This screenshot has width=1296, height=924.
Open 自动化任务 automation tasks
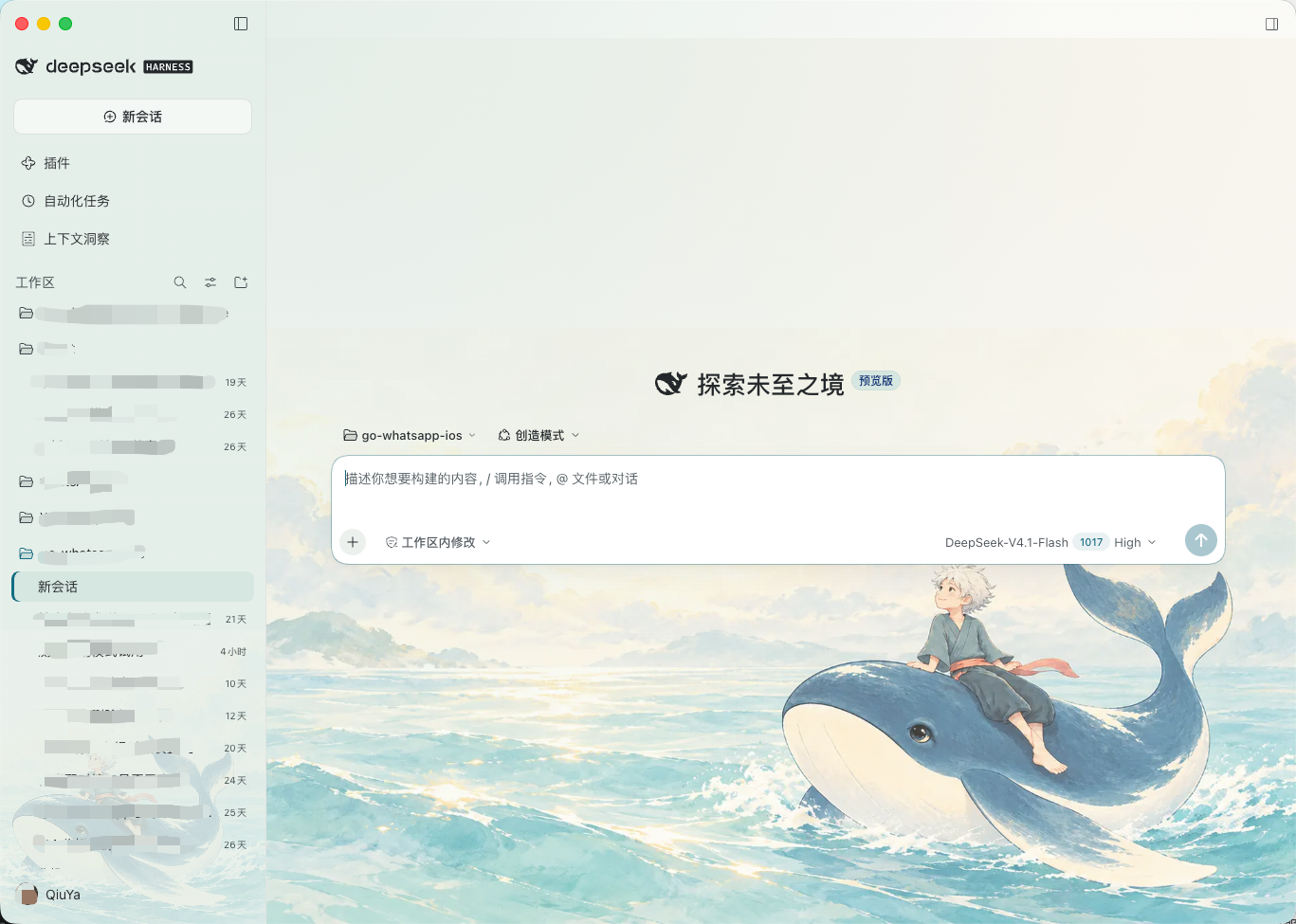pos(133,201)
